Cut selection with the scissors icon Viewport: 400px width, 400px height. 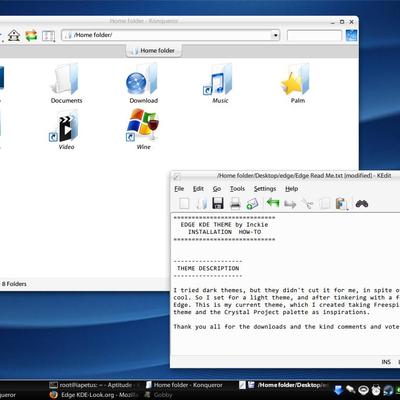pyautogui.click(x=308, y=204)
